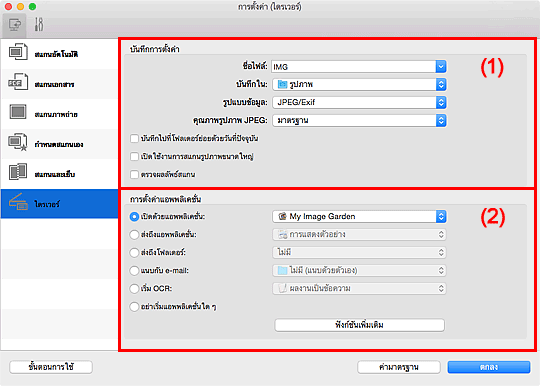The height and width of the screenshot is (386, 540).
Task: Select อย่าเริ่มแอพพลิเคชั่นใด ๆ radio button
Action: pos(134,306)
